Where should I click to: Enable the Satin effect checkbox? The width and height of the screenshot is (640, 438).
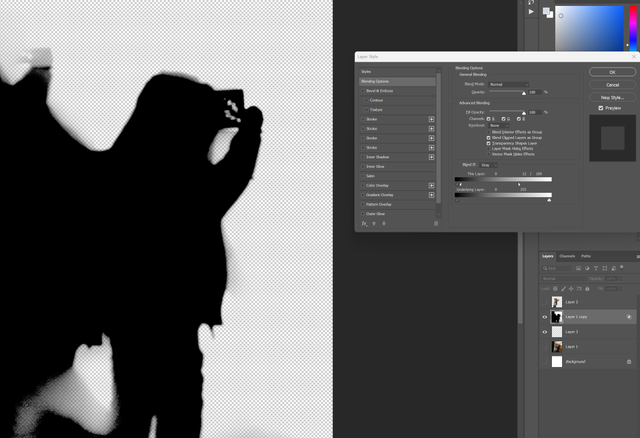pos(362,176)
